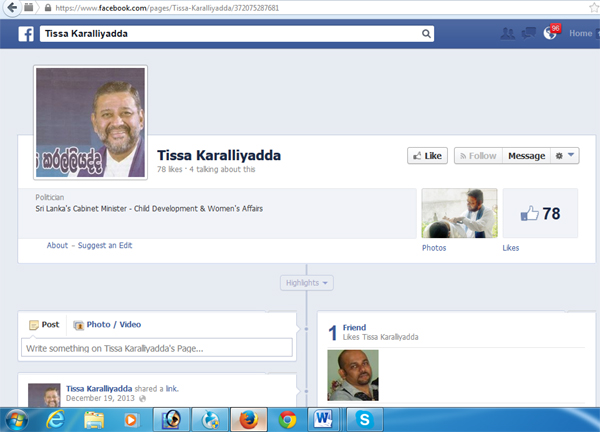
Task: Click the Facebook logo icon
Action: 26,34
